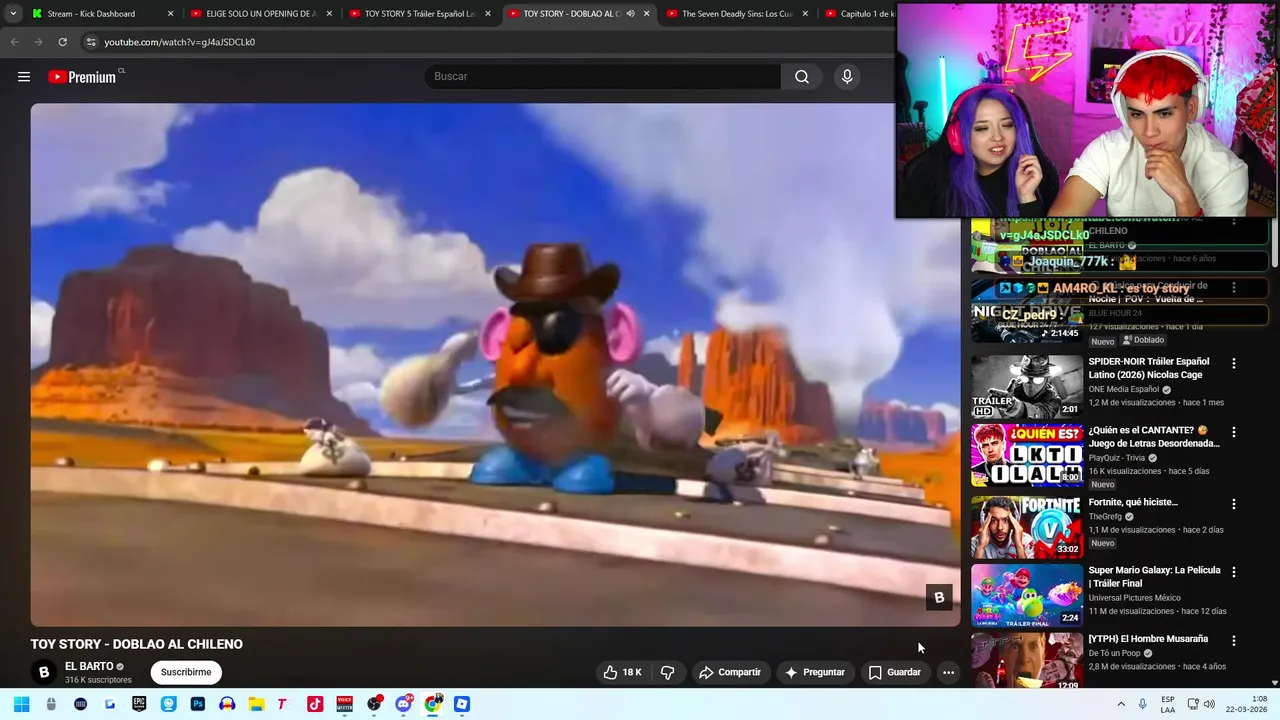Like the video (18 K)
1280x720 pixels.
[x=622, y=672]
